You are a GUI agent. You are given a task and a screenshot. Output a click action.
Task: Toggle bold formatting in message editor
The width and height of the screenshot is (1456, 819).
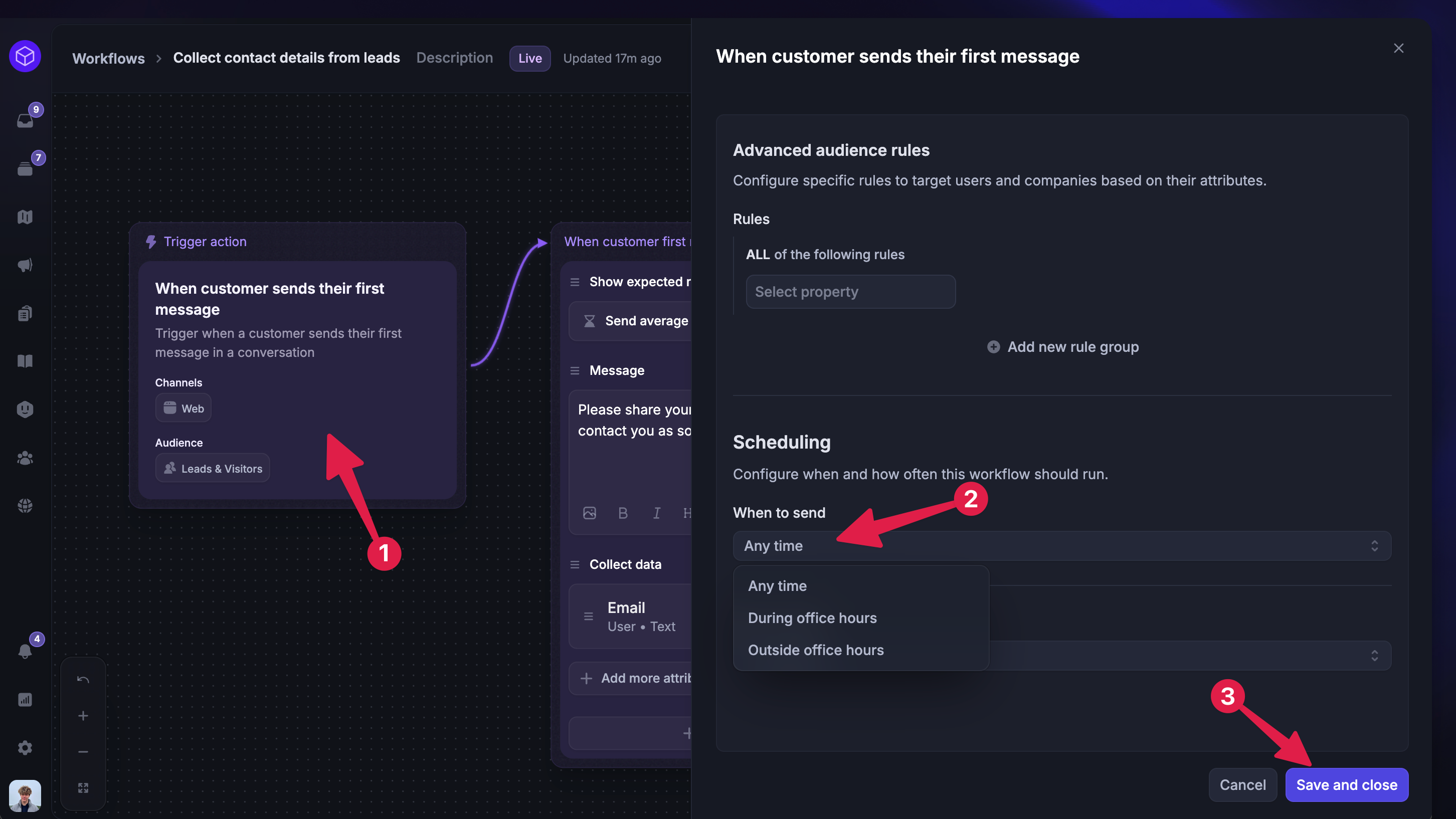(x=623, y=513)
